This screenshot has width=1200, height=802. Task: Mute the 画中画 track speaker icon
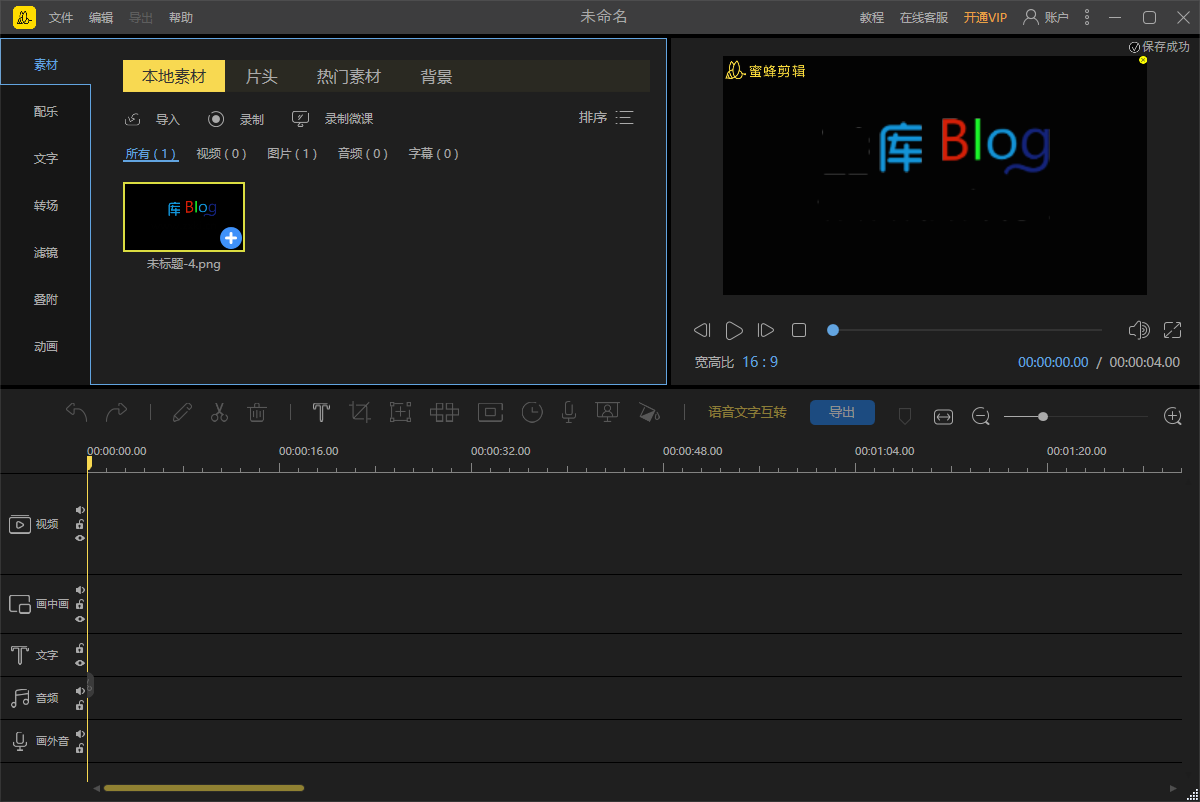[x=80, y=590]
